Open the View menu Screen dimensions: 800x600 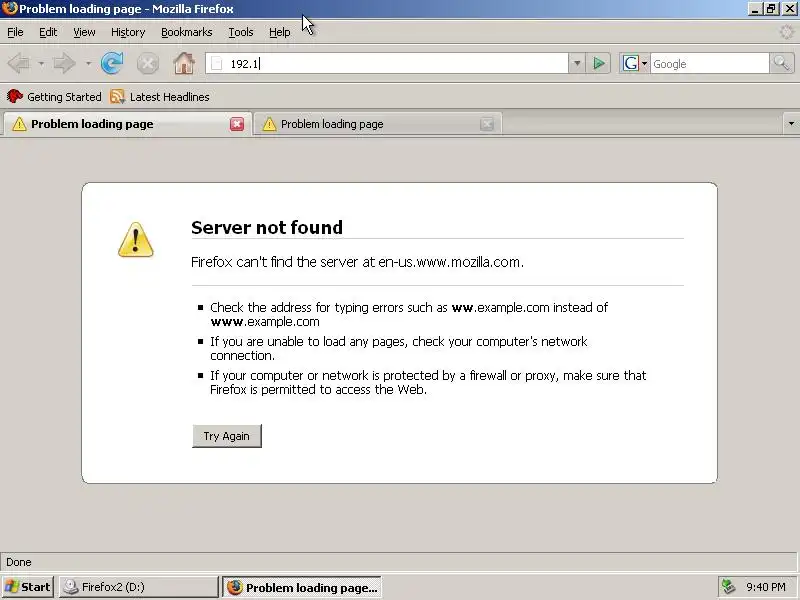point(84,32)
